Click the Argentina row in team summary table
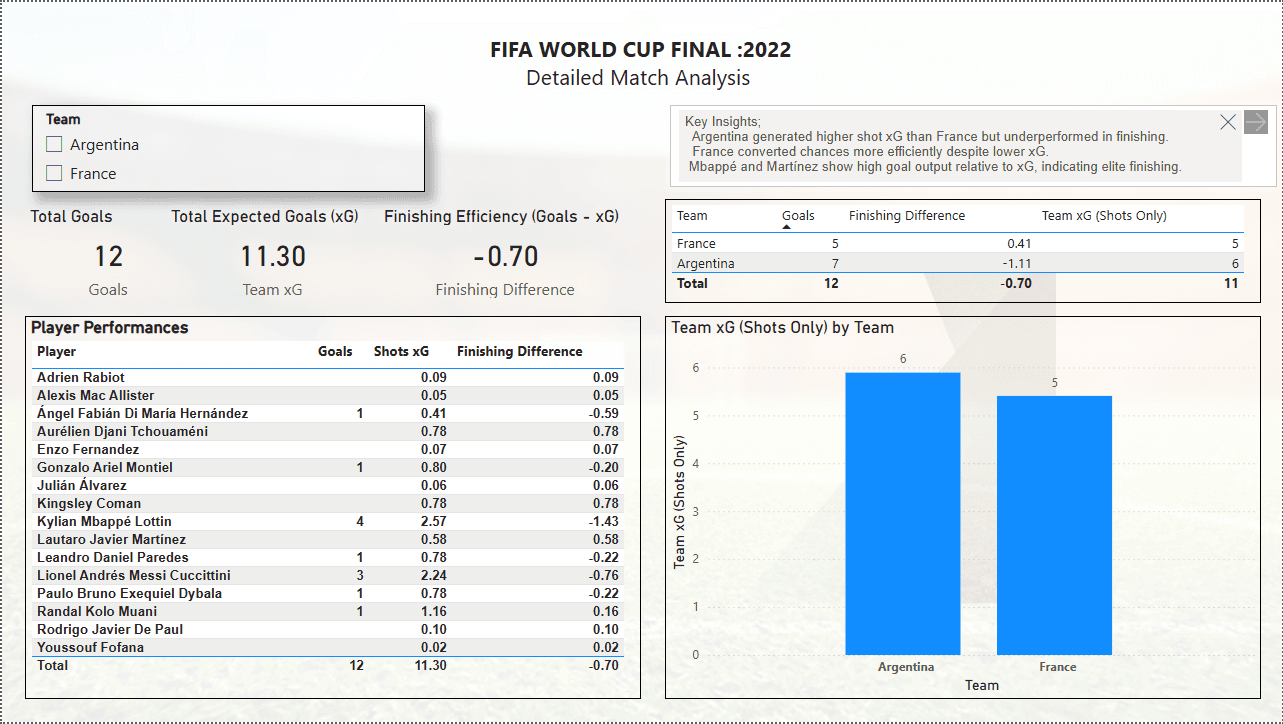1283x724 pixels. [x=958, y=264]
